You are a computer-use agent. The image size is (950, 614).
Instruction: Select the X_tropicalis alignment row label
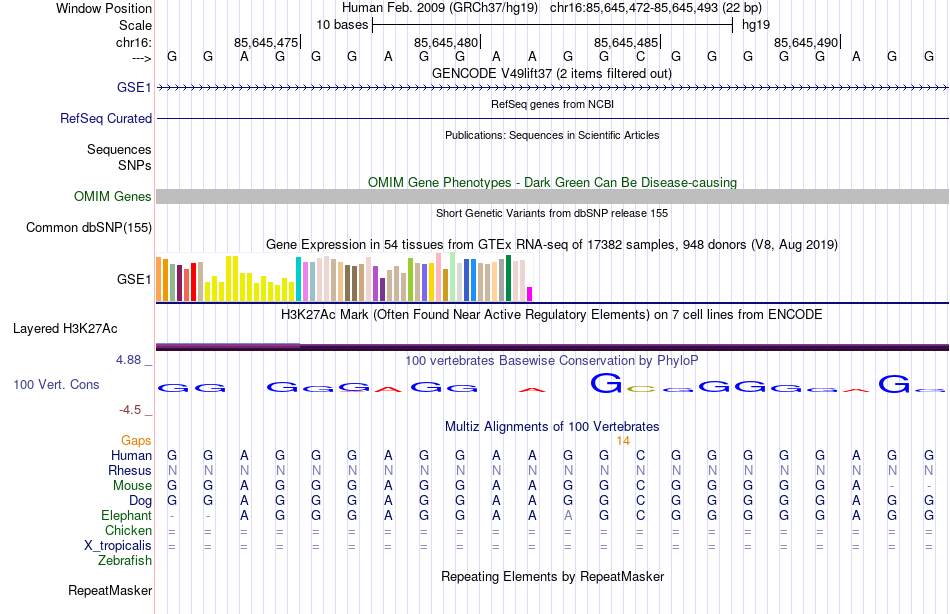118,546
